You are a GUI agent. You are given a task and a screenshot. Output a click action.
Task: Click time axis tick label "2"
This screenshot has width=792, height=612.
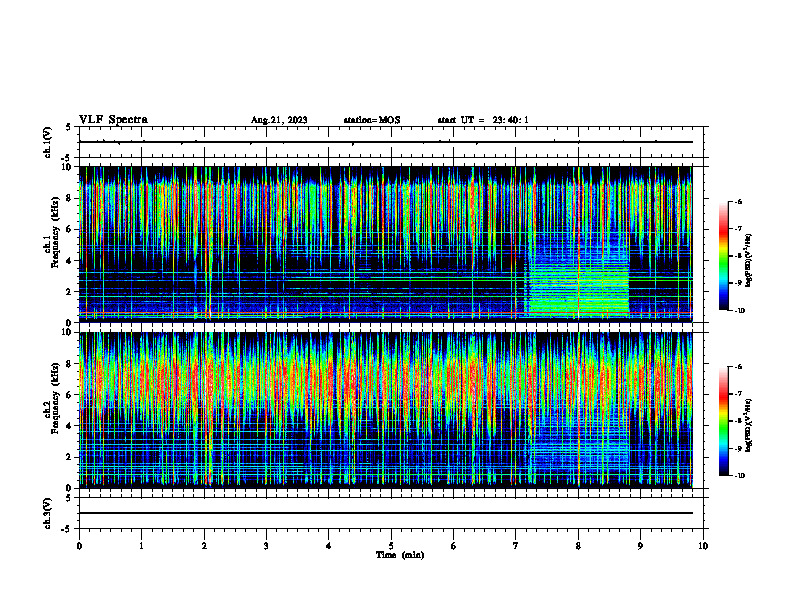coord(204,546)
